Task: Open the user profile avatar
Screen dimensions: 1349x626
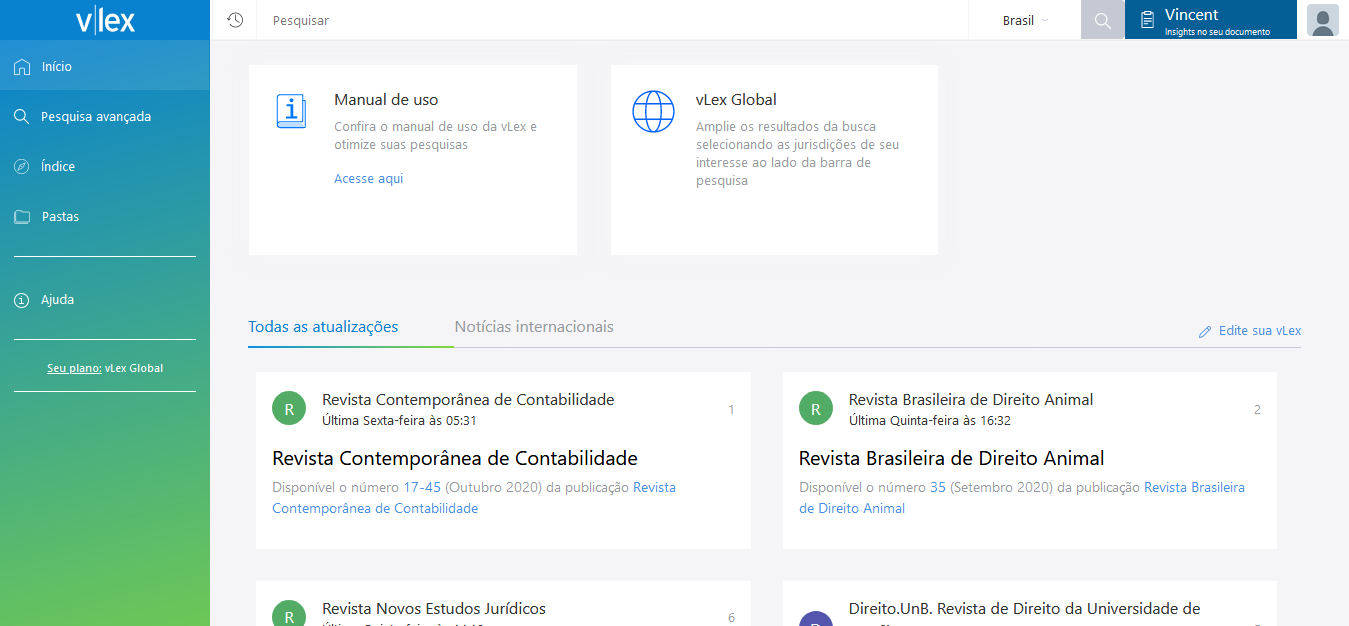Action: 1323,20
